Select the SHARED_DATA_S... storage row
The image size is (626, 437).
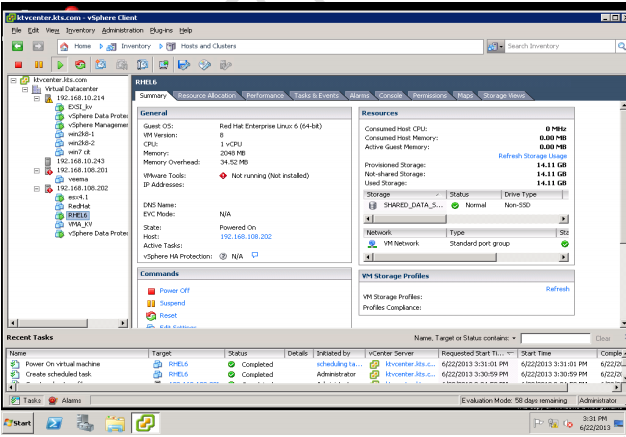click(x=466, y=205)
